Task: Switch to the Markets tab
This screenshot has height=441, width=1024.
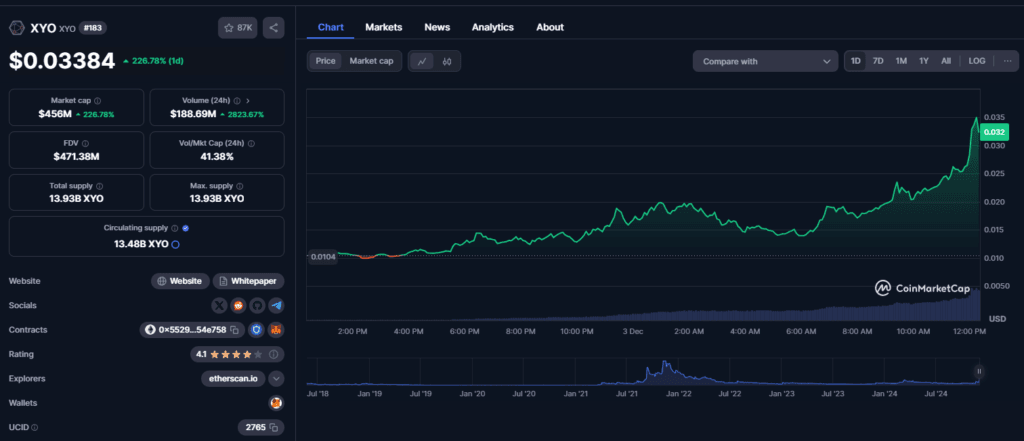Action: click(x=383, y=27)
